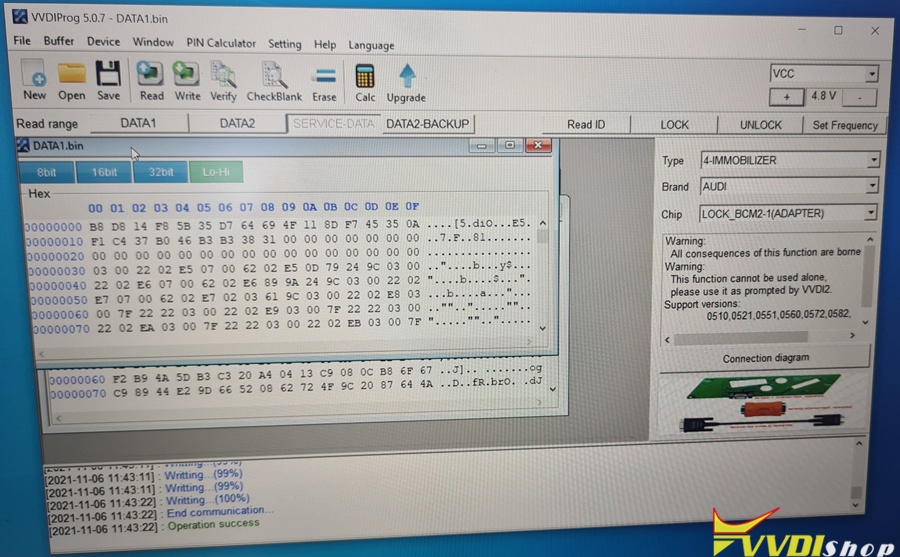Image resolution: width=900 pixels, height=557 pixels.
Task: Open the Window menu
Action: [153, 42]
